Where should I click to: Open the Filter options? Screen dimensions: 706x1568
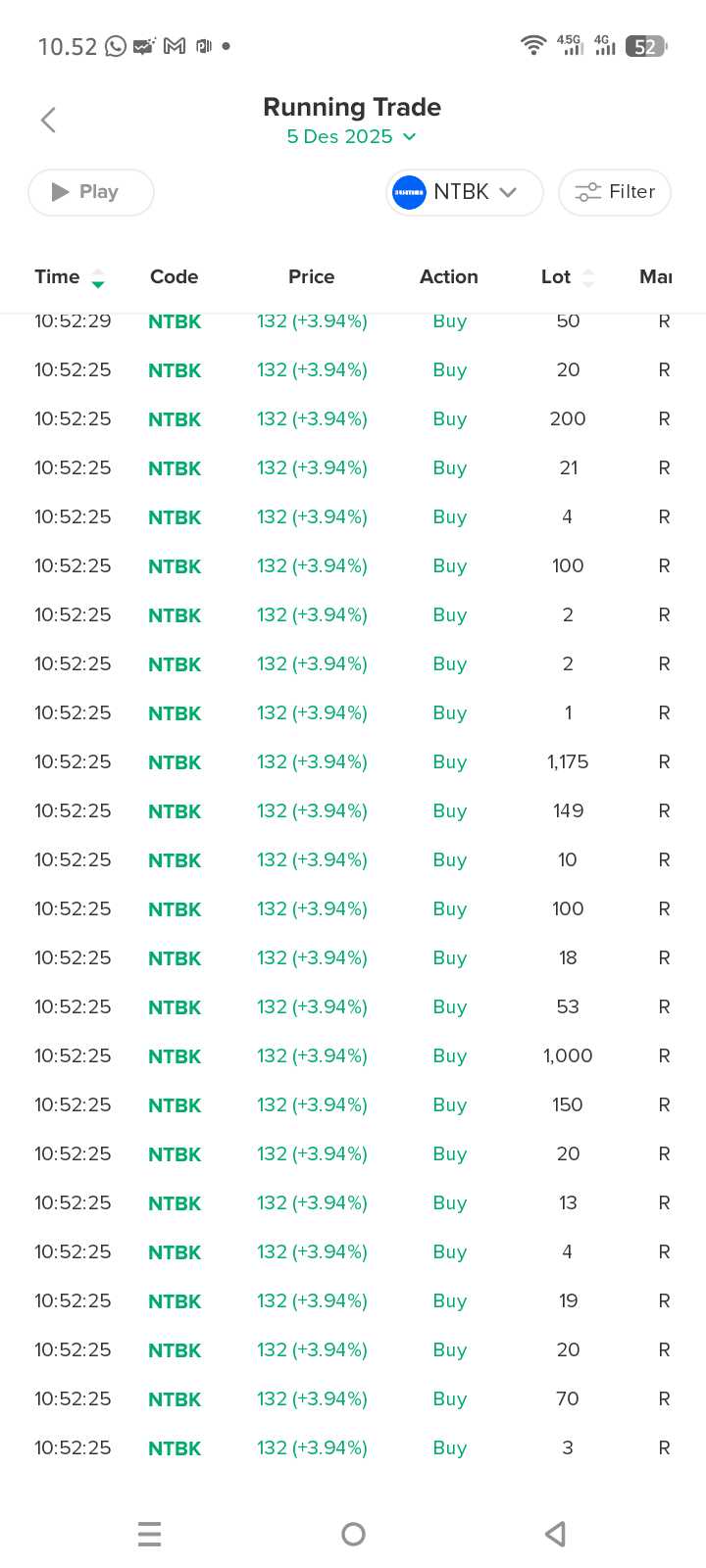tap(615, 192)
